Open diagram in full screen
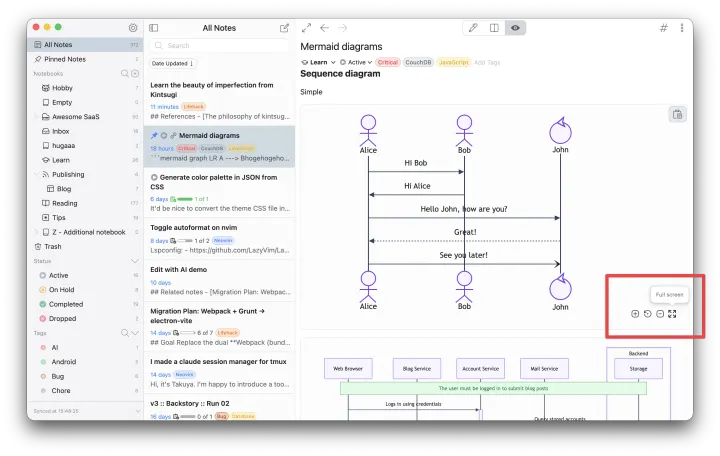Image resolution: width=720 pixels, height=456 pixels. tap(672, 314)
